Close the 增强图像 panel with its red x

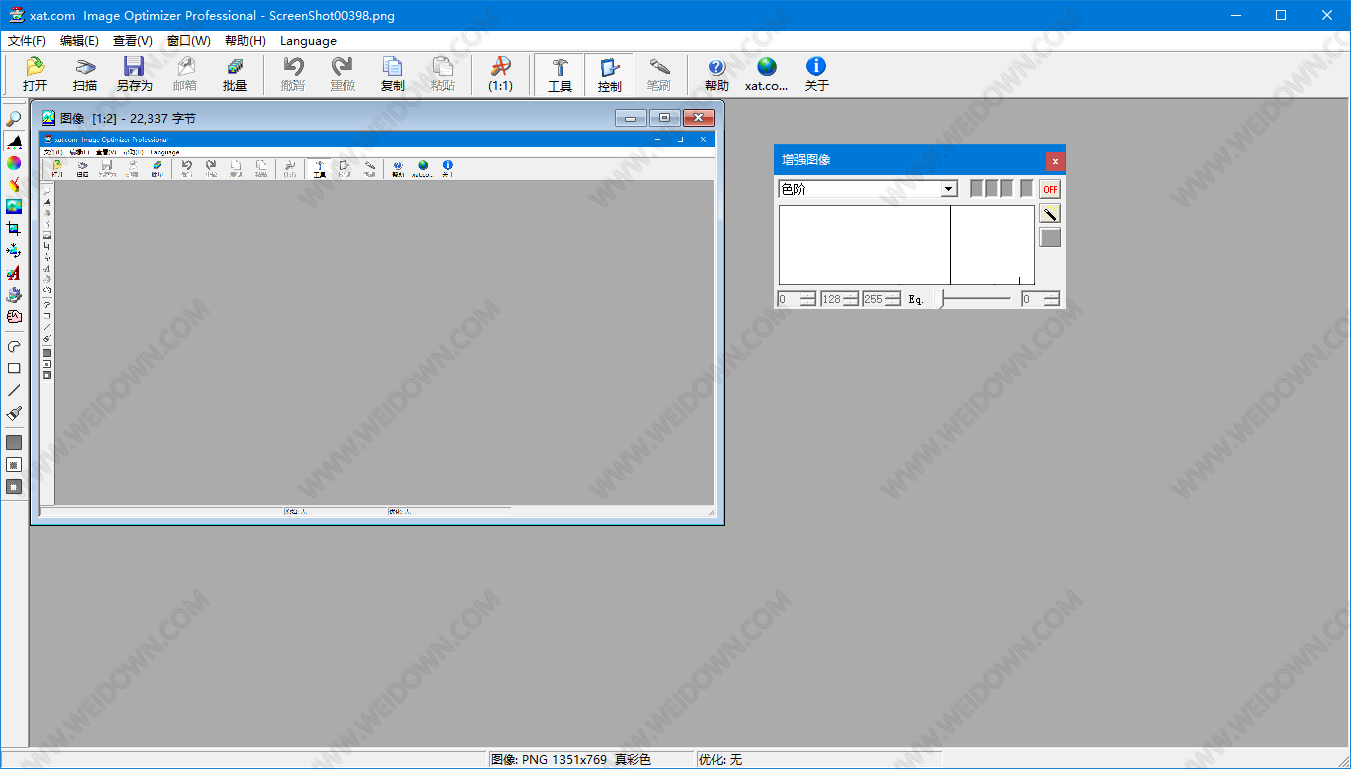(x=1055, y=160)
